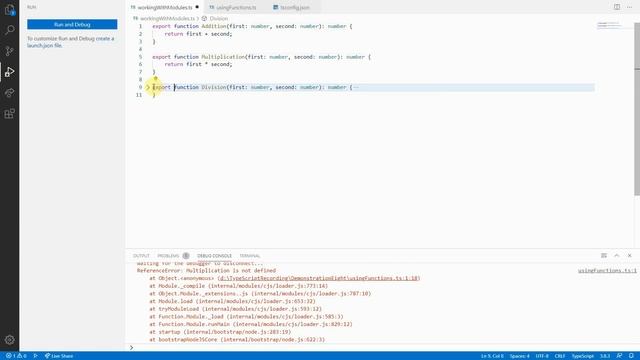Open the Live Share activity bar icon
The height and width of the screenshot is (360, 640).
(9, 93)
